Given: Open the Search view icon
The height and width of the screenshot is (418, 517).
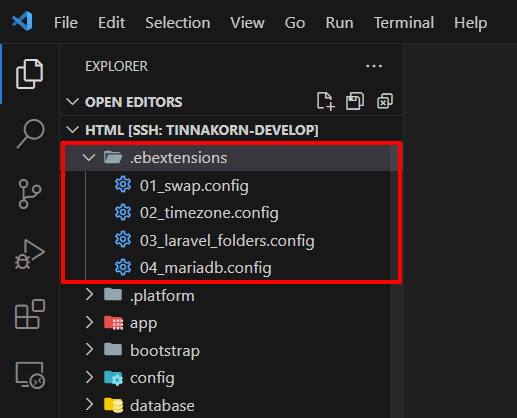Looking at the screenshot, I should point(30,133).
